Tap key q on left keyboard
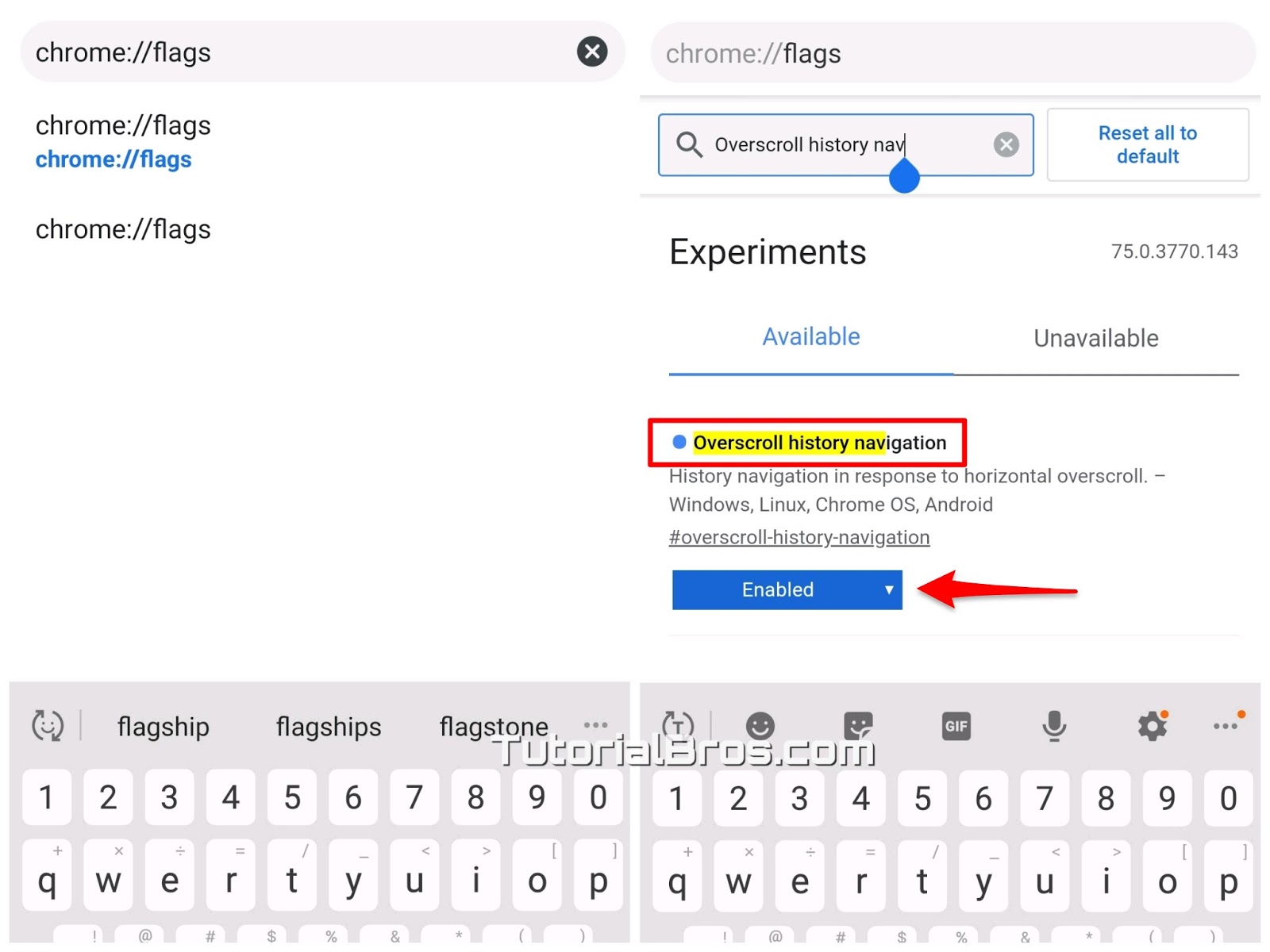The height and width of the screenshot is (952, 1270). click(x=47, y=875)
